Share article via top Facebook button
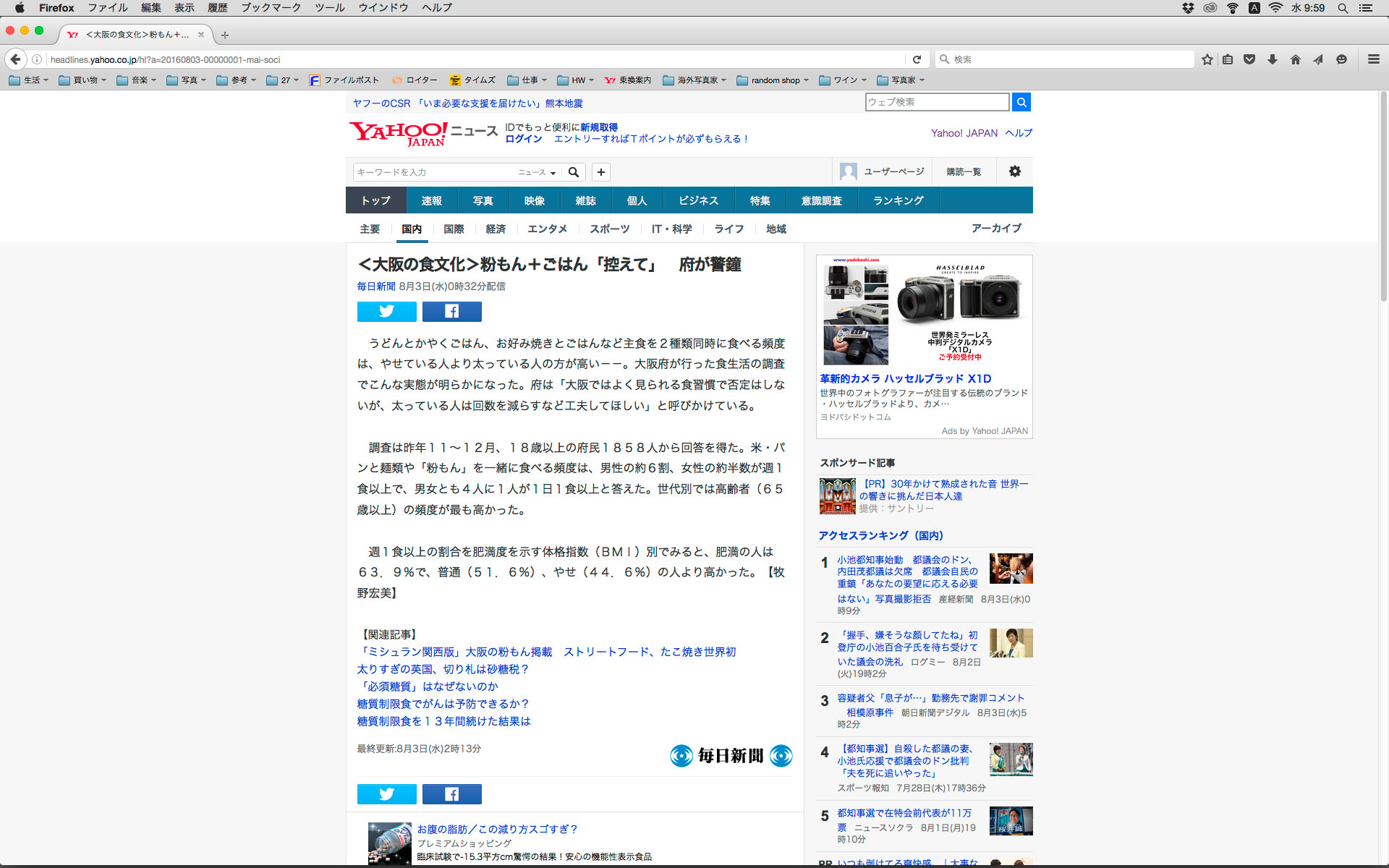The height and width of the screenshot is (868, 1389). click(x=451, y=311)
